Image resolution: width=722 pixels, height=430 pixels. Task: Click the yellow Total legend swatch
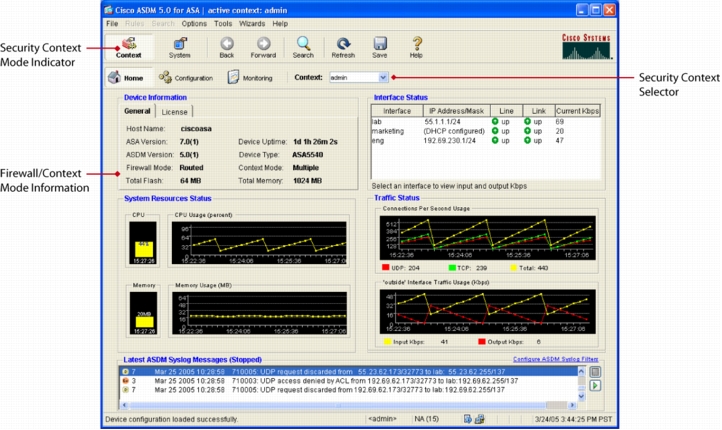(513, 267)
